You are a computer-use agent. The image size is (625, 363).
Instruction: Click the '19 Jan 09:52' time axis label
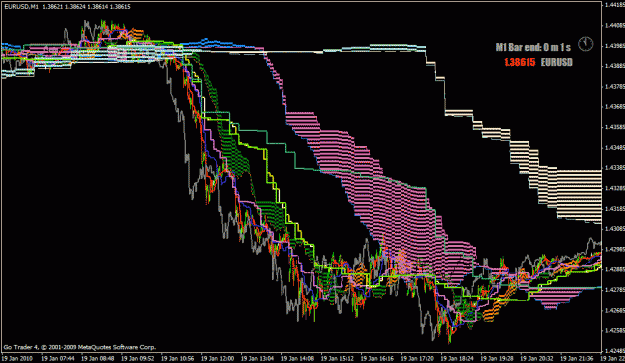click(x=138, y=359)
